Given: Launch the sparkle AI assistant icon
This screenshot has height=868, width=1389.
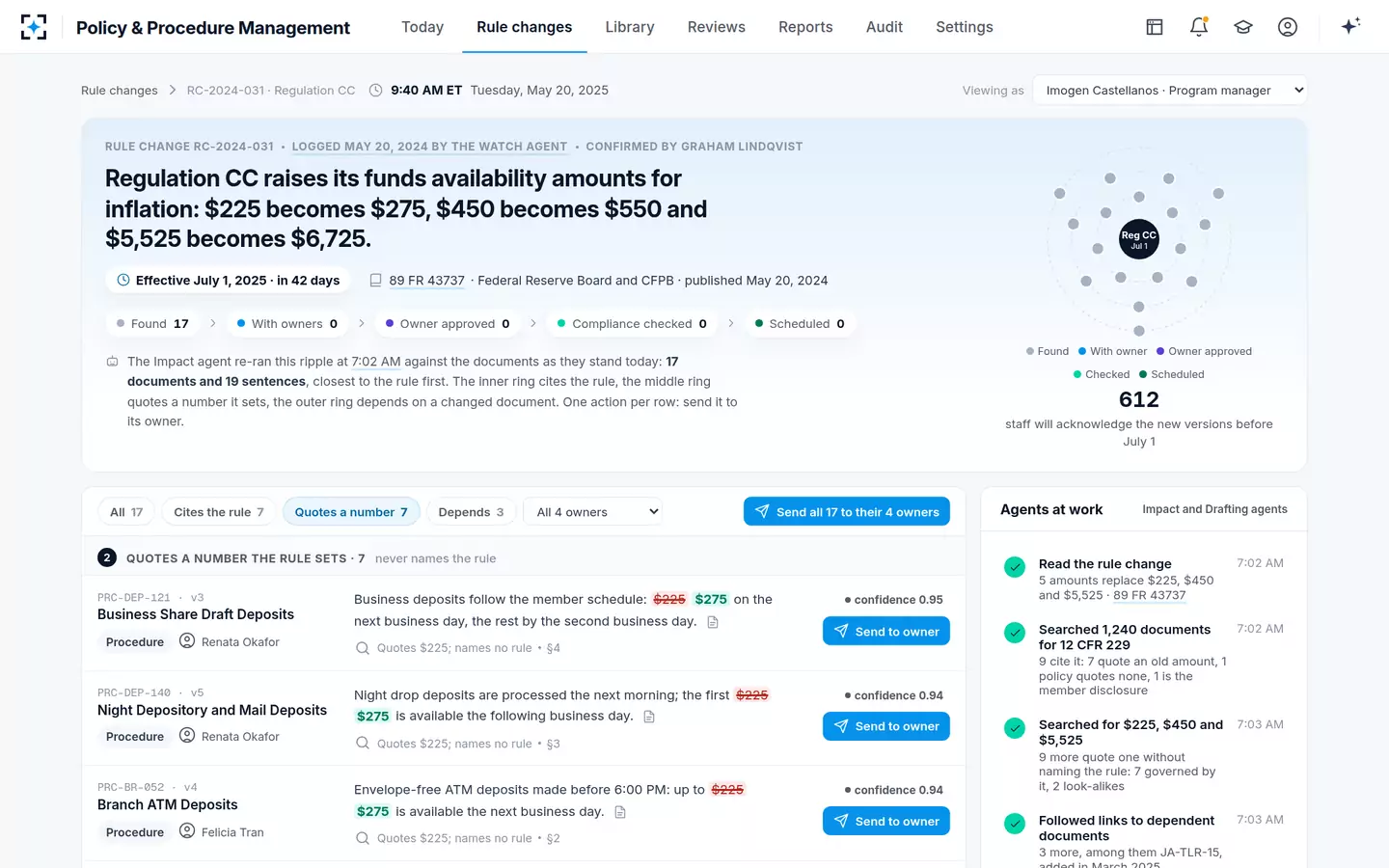Looking at the screenshot, I should click(1350, 26).
